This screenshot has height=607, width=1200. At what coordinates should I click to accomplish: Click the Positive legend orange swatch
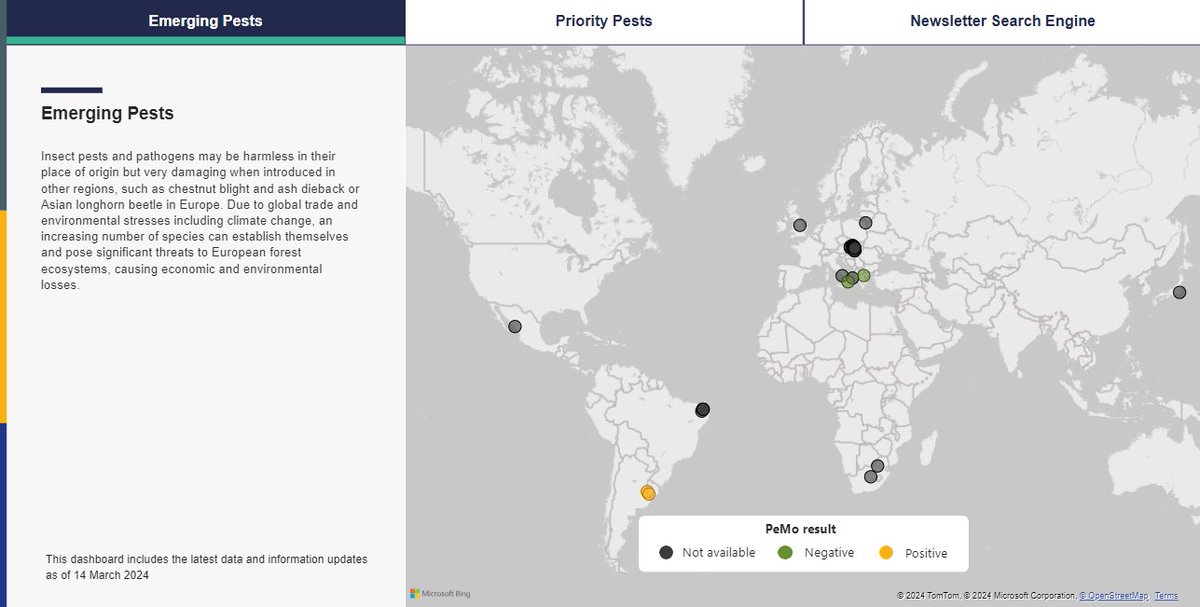(x=885, y=552)
